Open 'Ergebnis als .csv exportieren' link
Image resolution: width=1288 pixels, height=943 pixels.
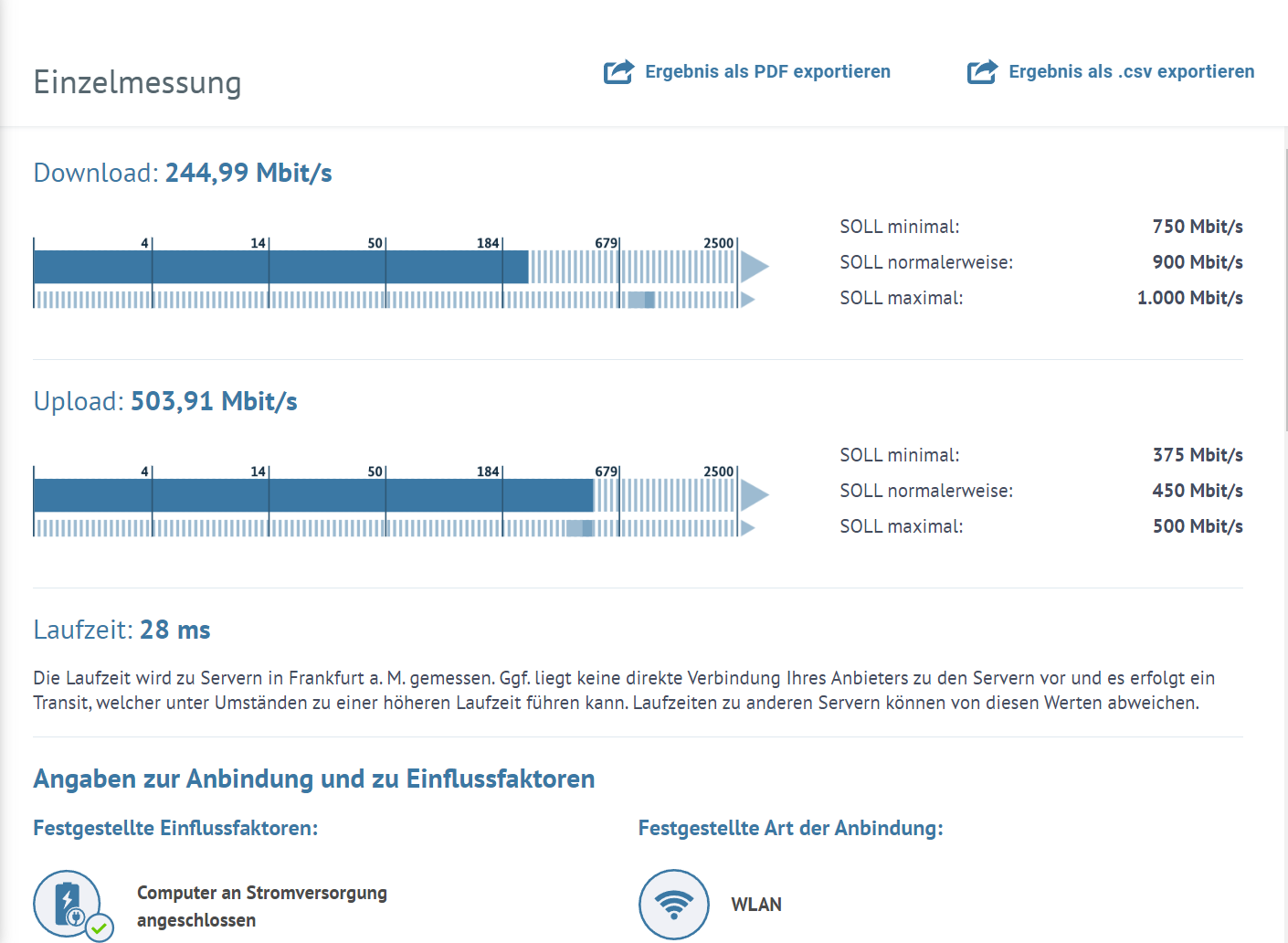[1131, 71]
